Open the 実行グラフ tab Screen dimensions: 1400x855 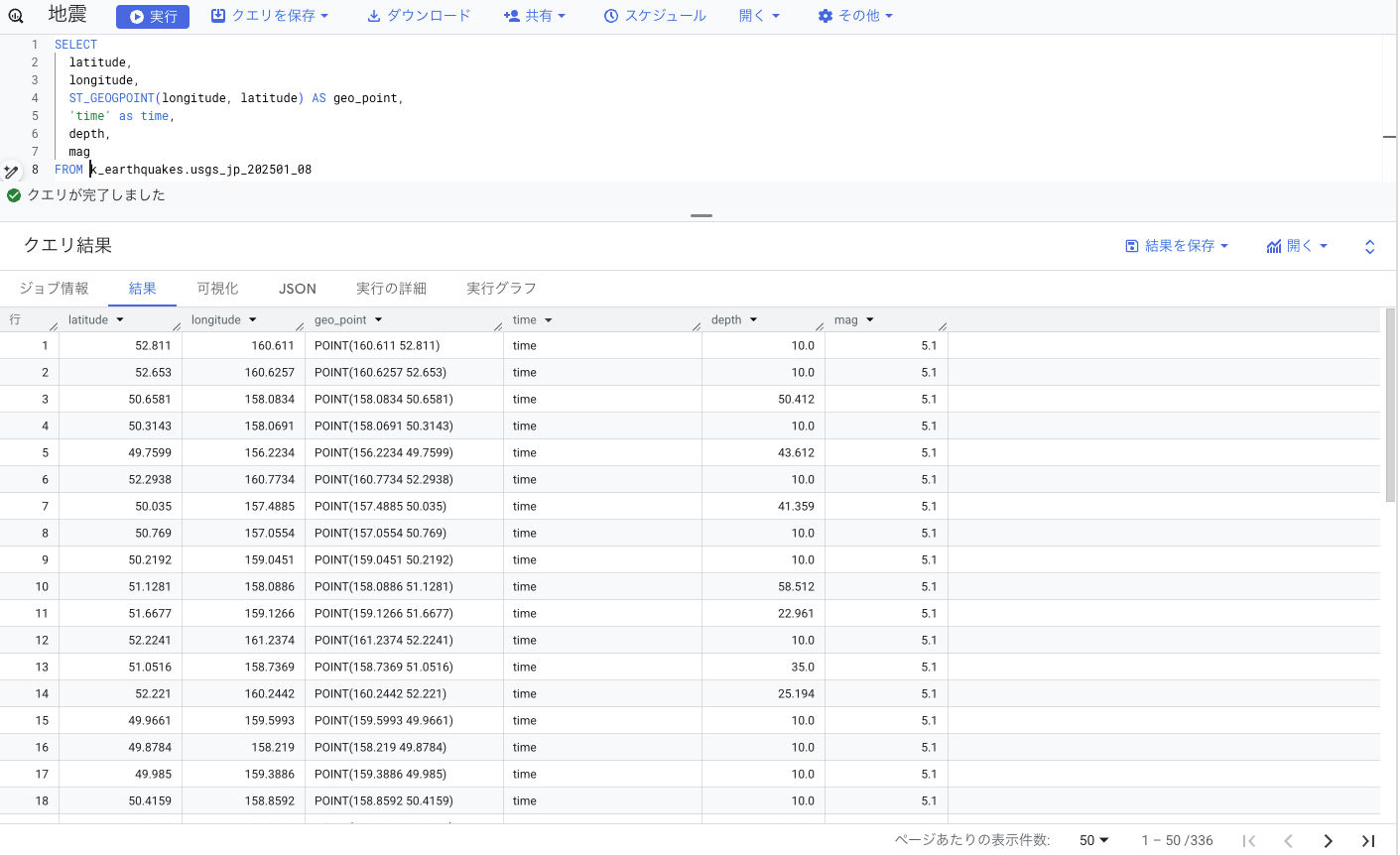(x=501, y=289)
